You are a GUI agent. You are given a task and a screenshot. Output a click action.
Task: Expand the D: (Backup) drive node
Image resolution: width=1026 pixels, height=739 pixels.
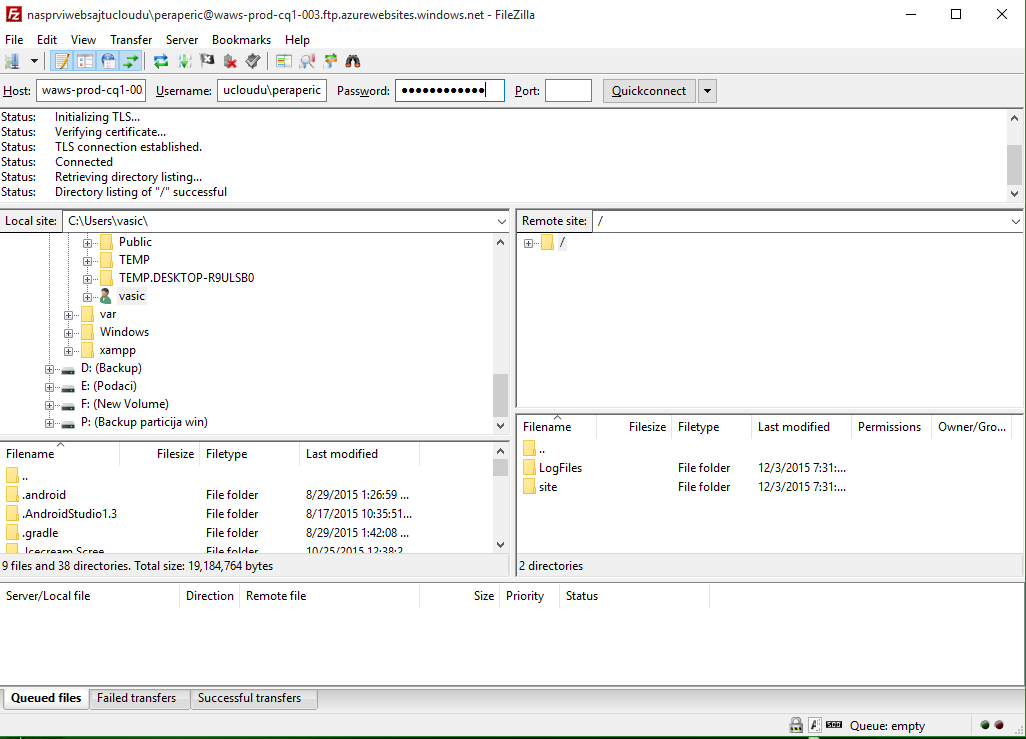click(50, 369)
